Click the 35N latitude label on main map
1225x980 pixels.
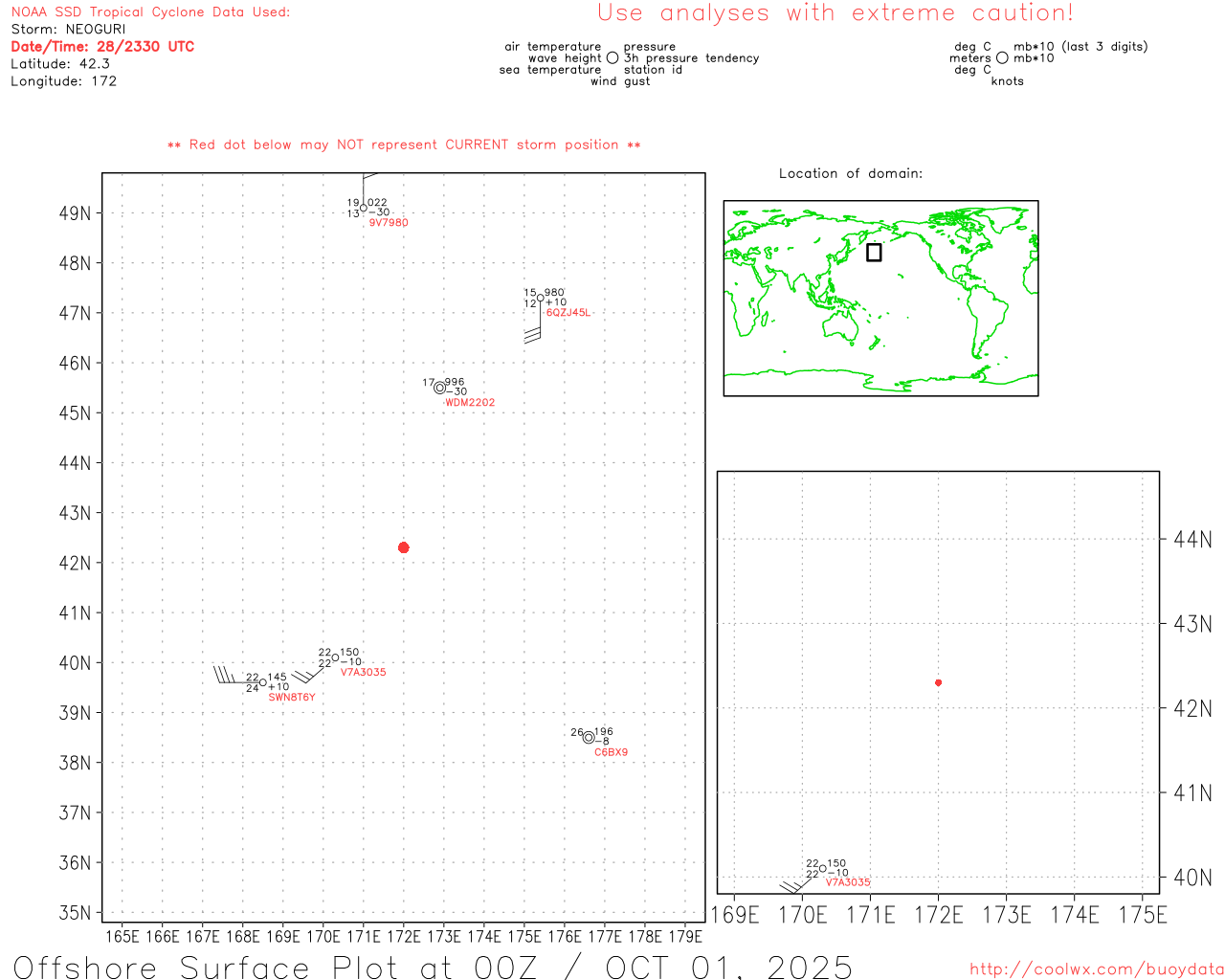[76, 913]
